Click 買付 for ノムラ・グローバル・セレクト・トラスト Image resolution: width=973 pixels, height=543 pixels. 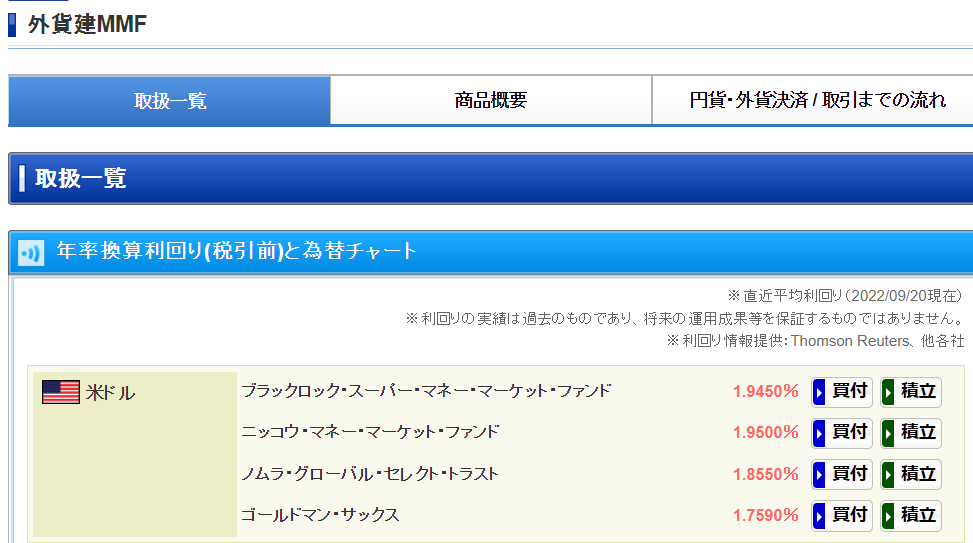pos(842,474)
